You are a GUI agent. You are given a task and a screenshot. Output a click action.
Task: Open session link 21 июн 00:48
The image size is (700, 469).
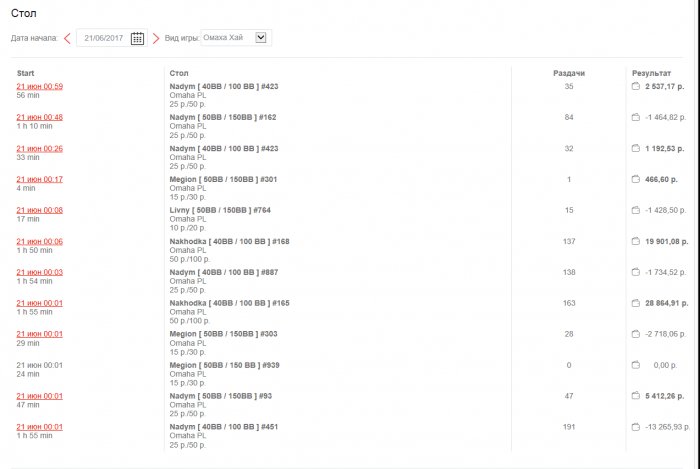40,117
